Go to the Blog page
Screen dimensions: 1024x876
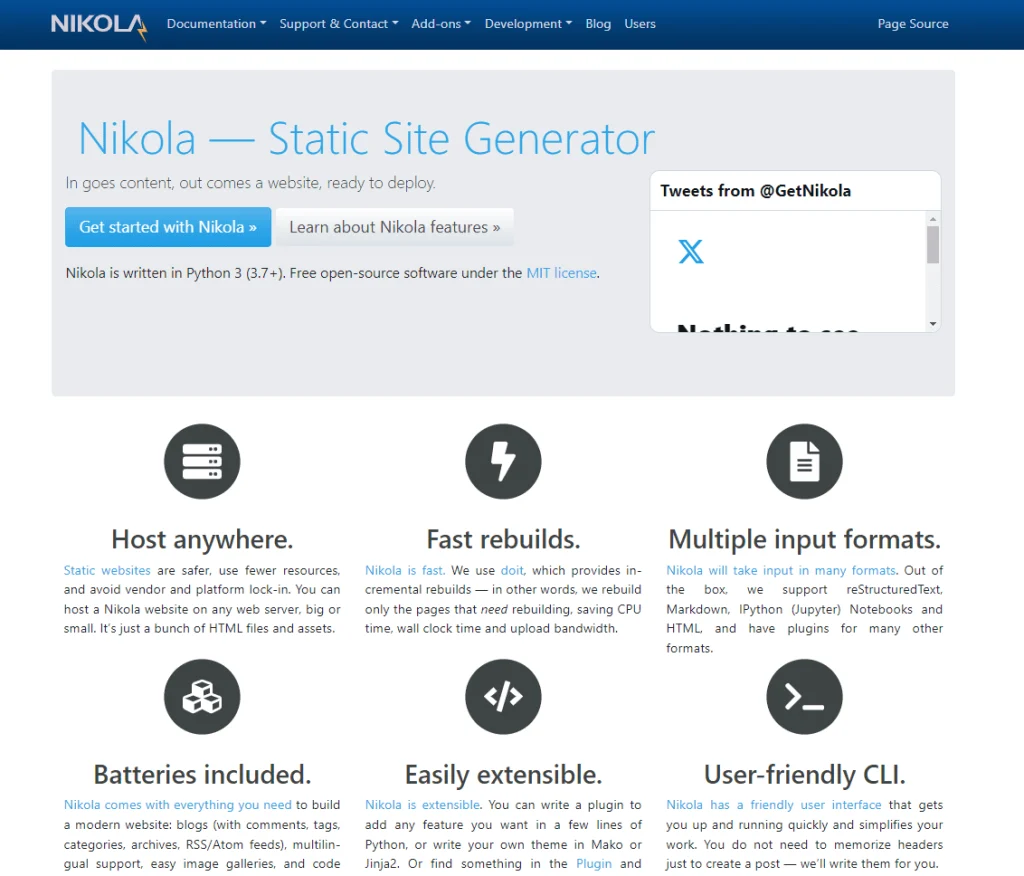598,24
